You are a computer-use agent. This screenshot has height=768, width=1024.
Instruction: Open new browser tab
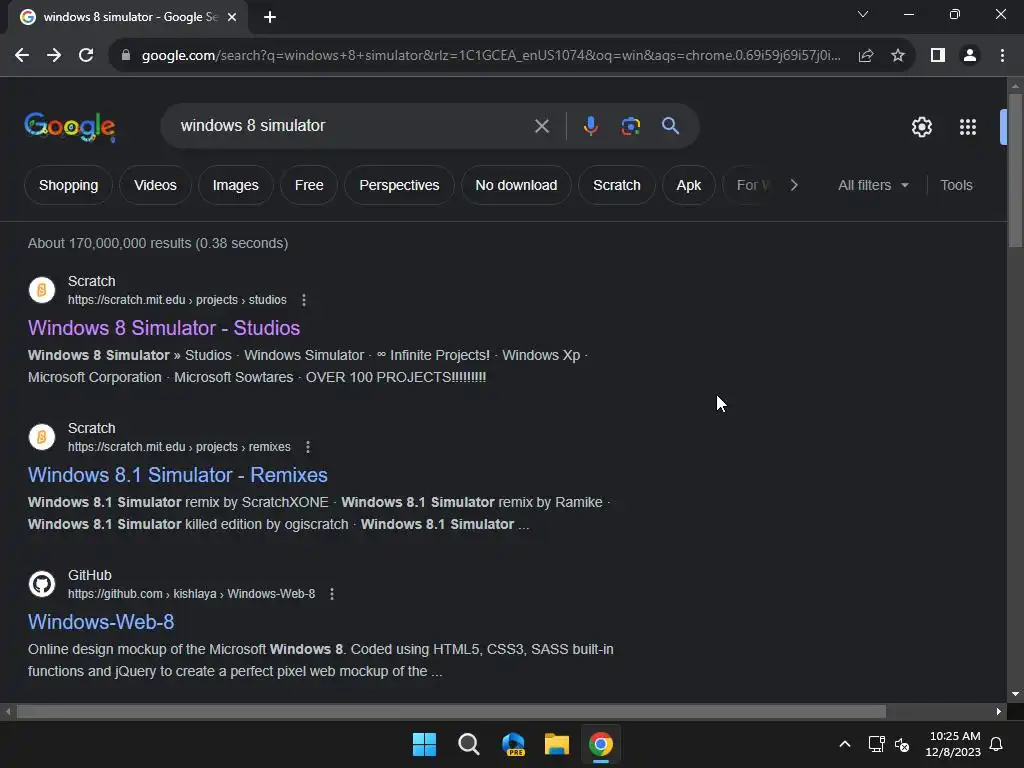click(270, 17)
